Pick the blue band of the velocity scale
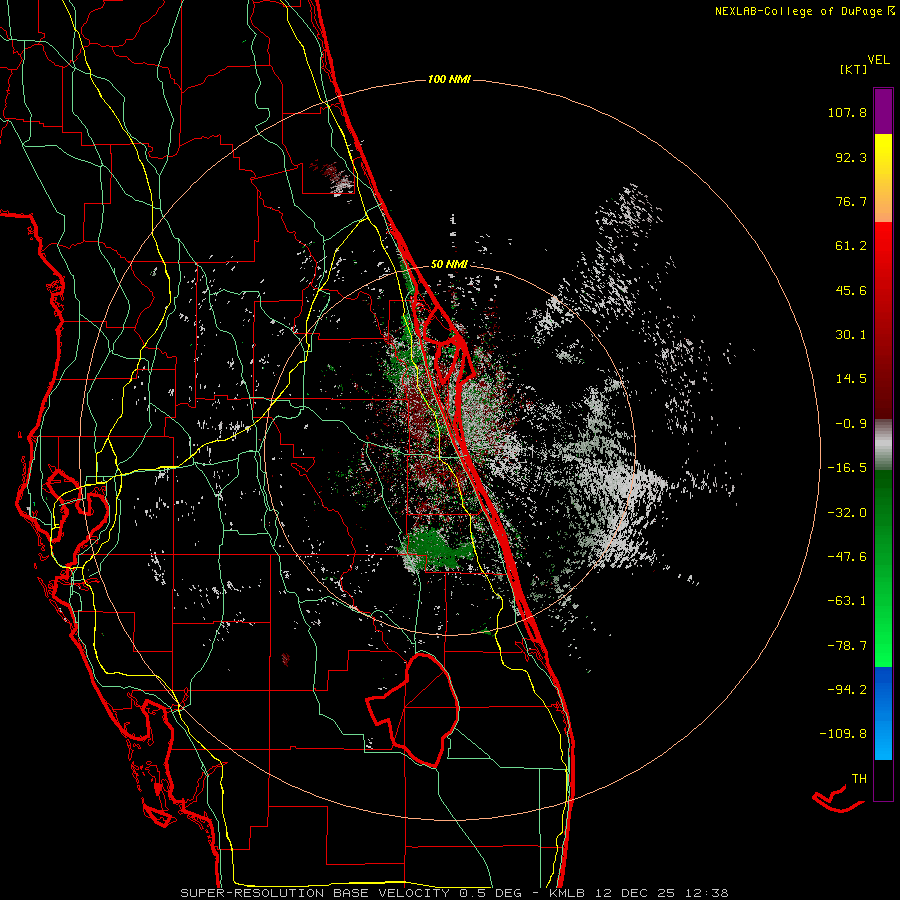900x900 pixels. coord(883,713)
